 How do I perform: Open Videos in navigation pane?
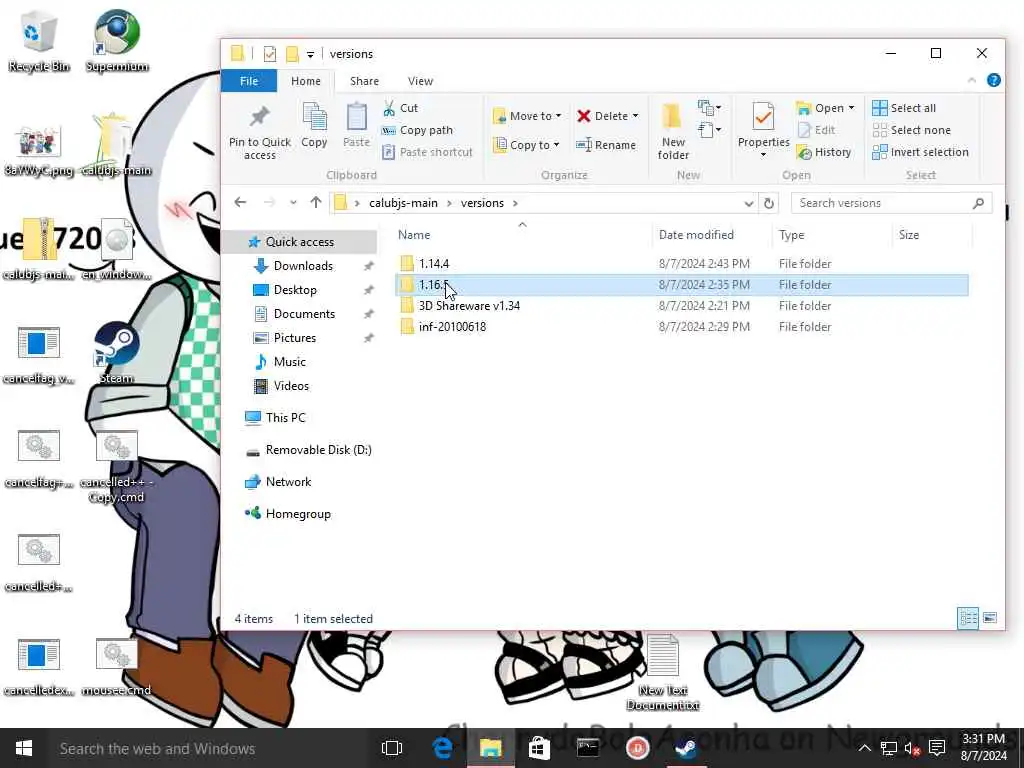(291, 386)
